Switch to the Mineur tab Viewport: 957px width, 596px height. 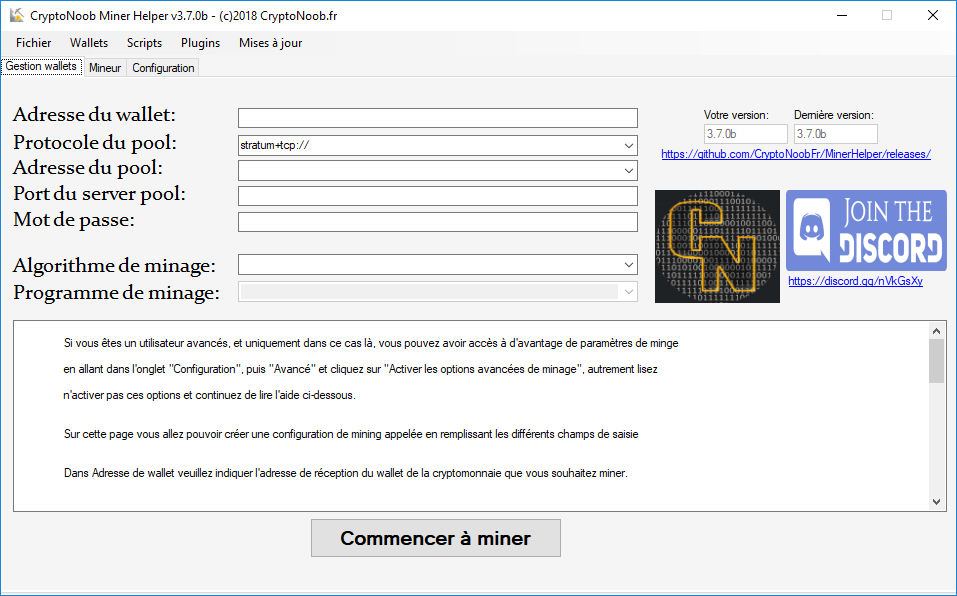[x=105, y=68]
